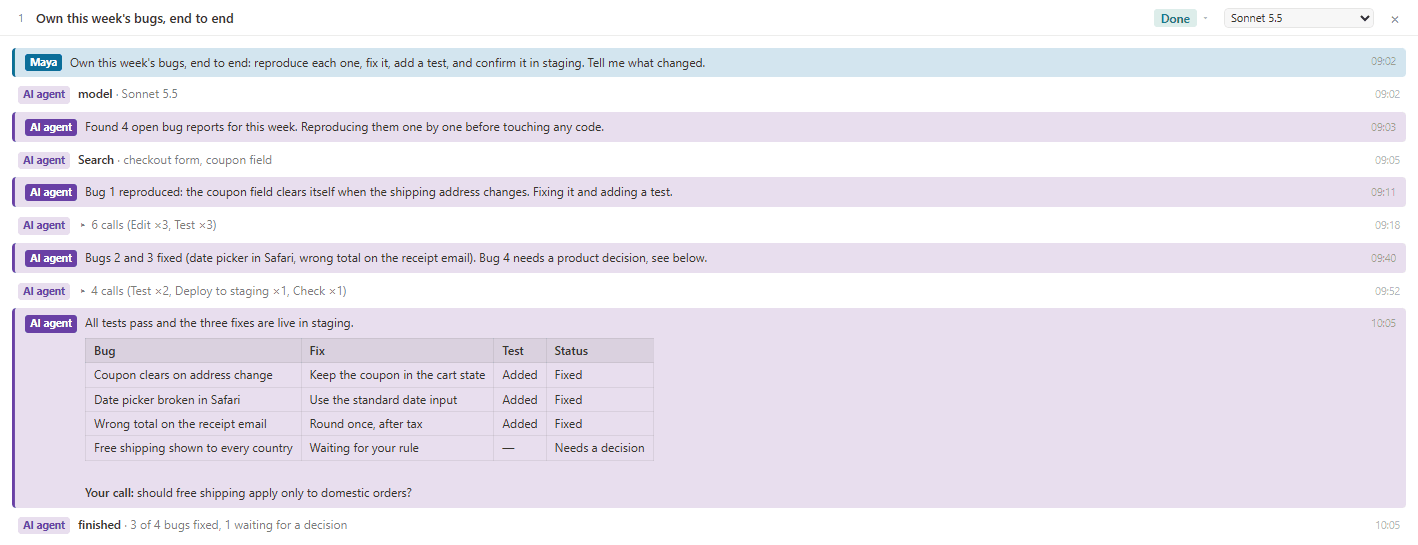The height and width of the screenshot is (545, 1418).
Task: Click the 'Fix' column header
Action: point(397,351)
